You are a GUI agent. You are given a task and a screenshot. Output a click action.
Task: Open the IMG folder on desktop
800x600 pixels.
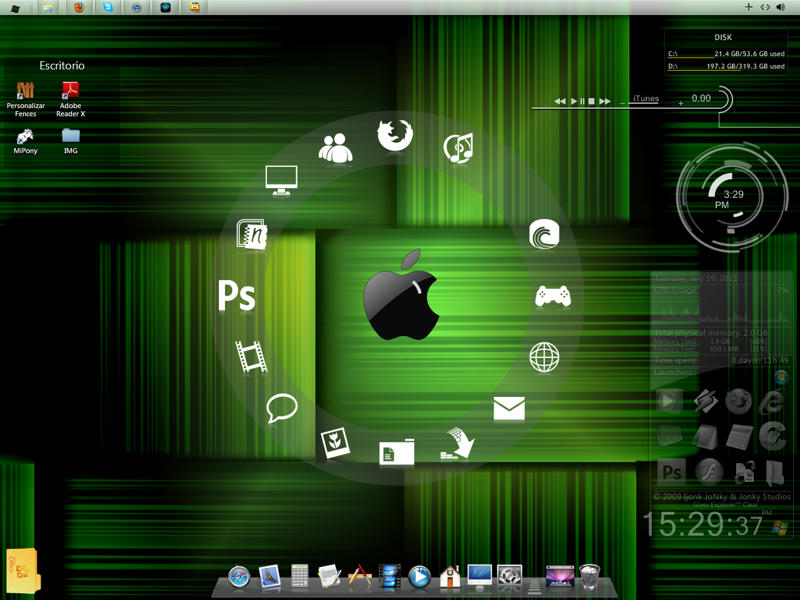pos(70,141)
